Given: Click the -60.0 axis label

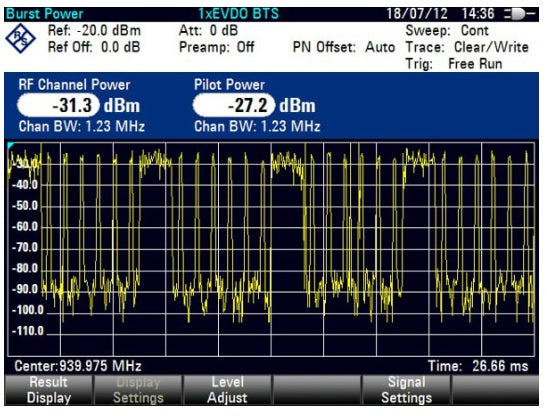Looking at the screenshot, I should [x=25, y=226].
